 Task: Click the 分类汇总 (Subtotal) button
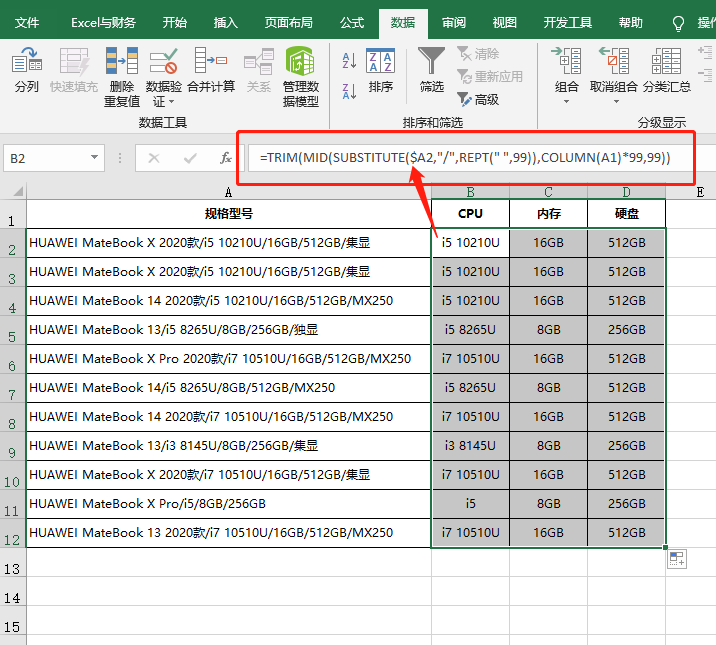click(x=666, y=71)
